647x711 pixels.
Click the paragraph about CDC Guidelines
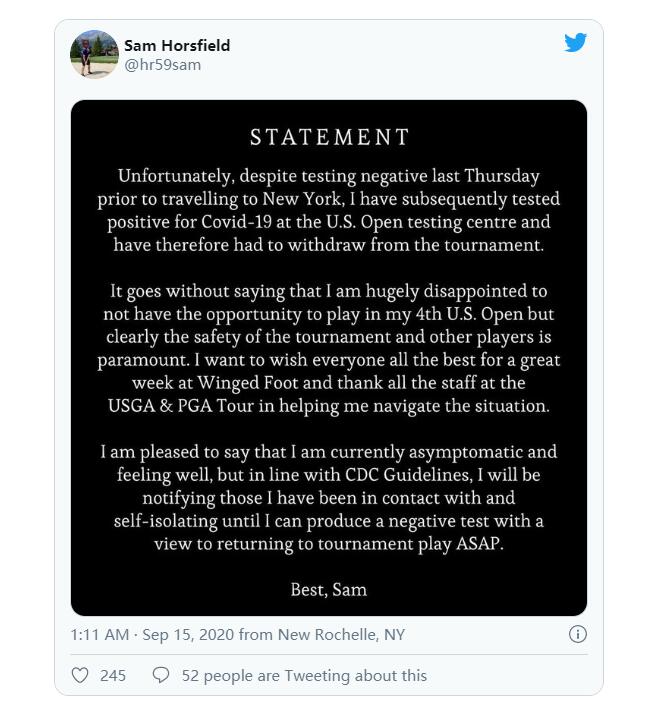click(329, 498)
